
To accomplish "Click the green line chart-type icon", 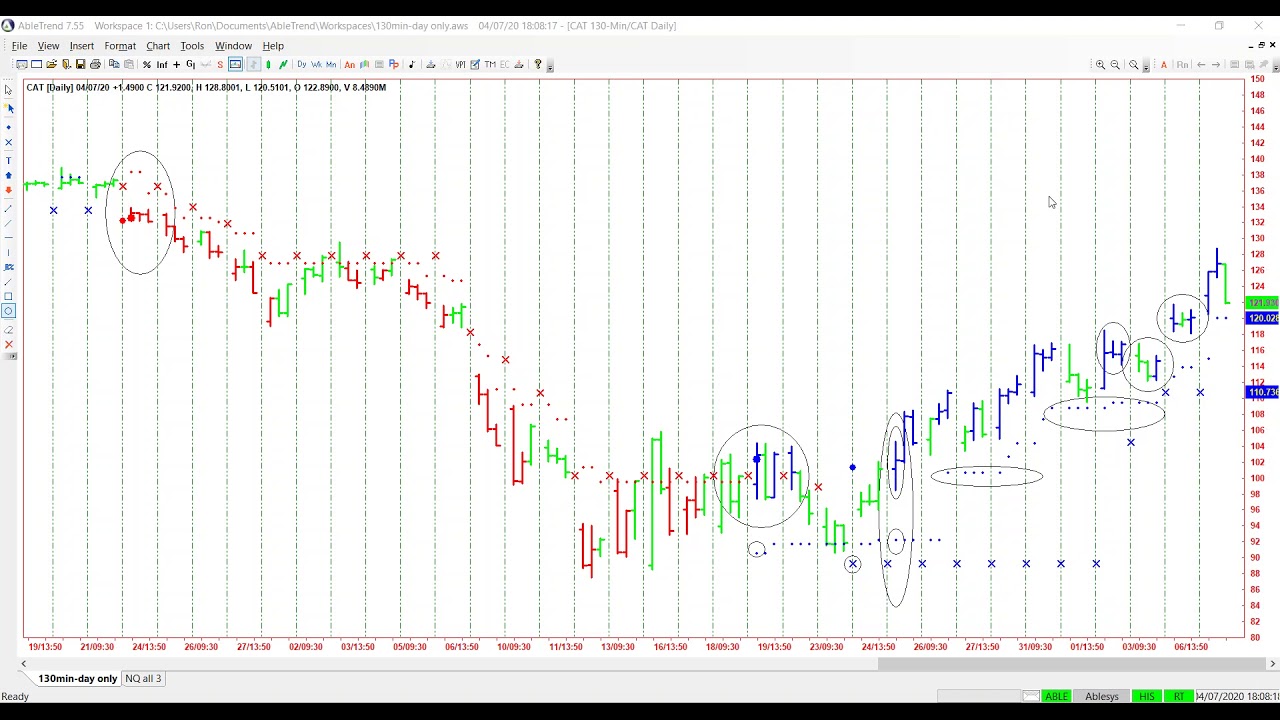I will [x=283, y=65].
